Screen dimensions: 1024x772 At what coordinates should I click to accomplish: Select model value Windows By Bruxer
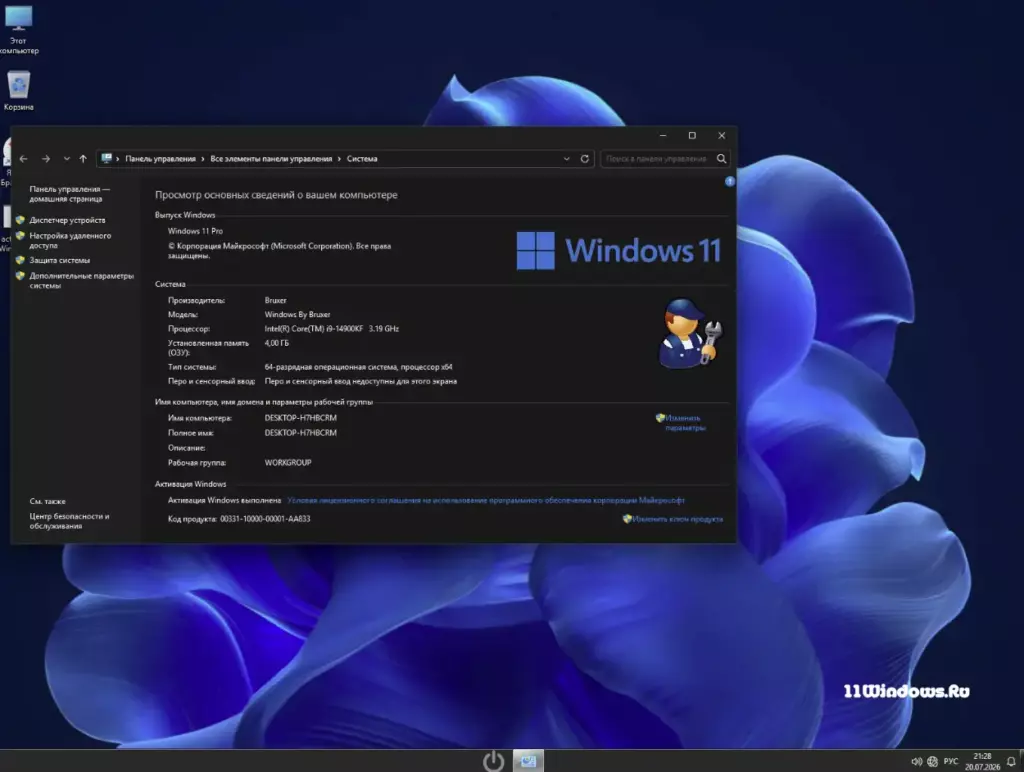(x=297, y=314)
